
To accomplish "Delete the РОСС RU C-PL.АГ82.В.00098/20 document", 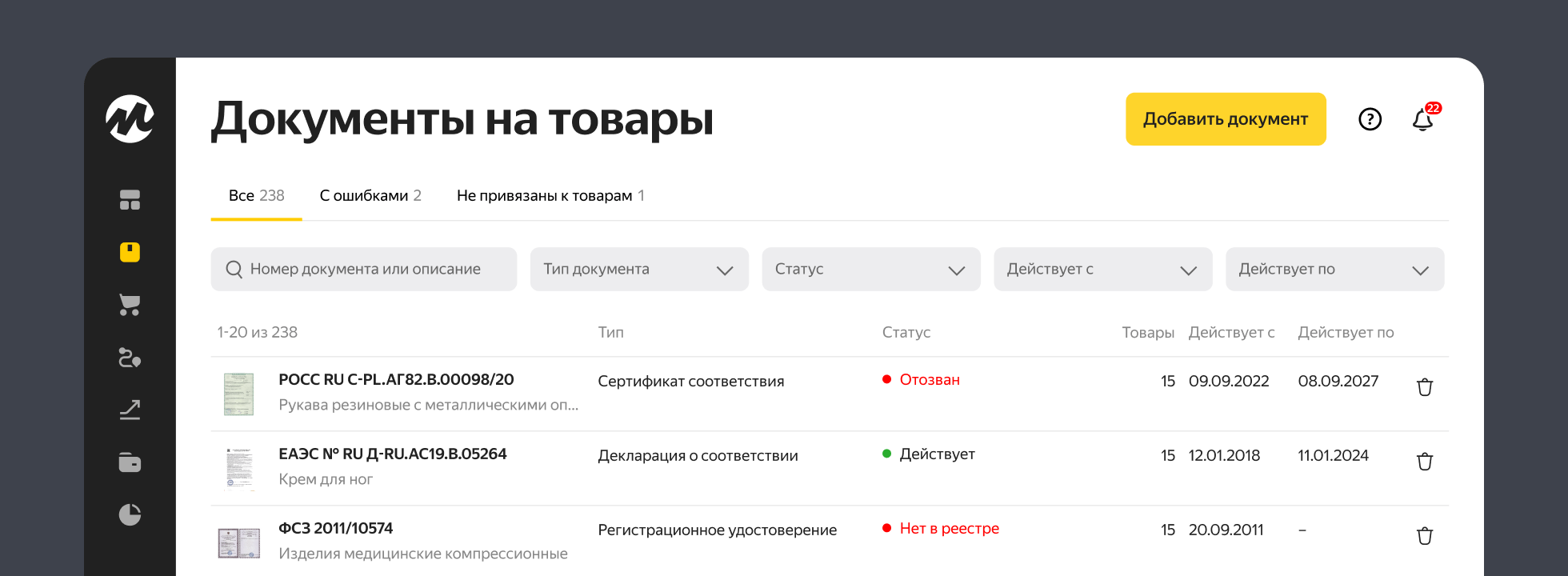I will pos(1424,387).
